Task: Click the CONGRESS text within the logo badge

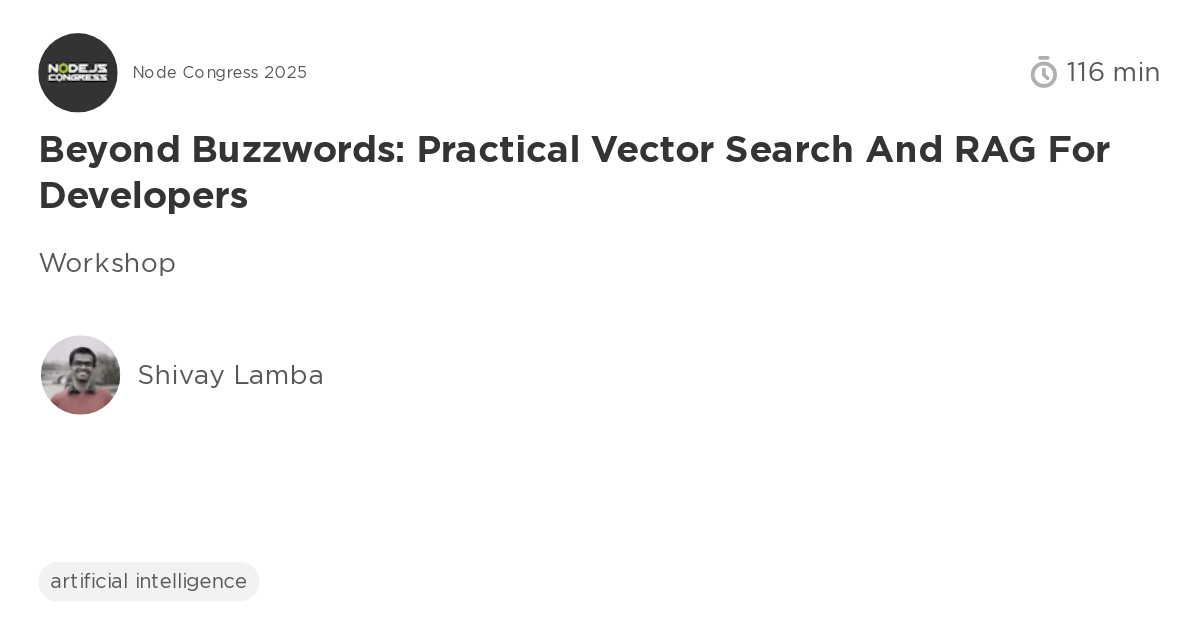Action: tap(78, 79)
